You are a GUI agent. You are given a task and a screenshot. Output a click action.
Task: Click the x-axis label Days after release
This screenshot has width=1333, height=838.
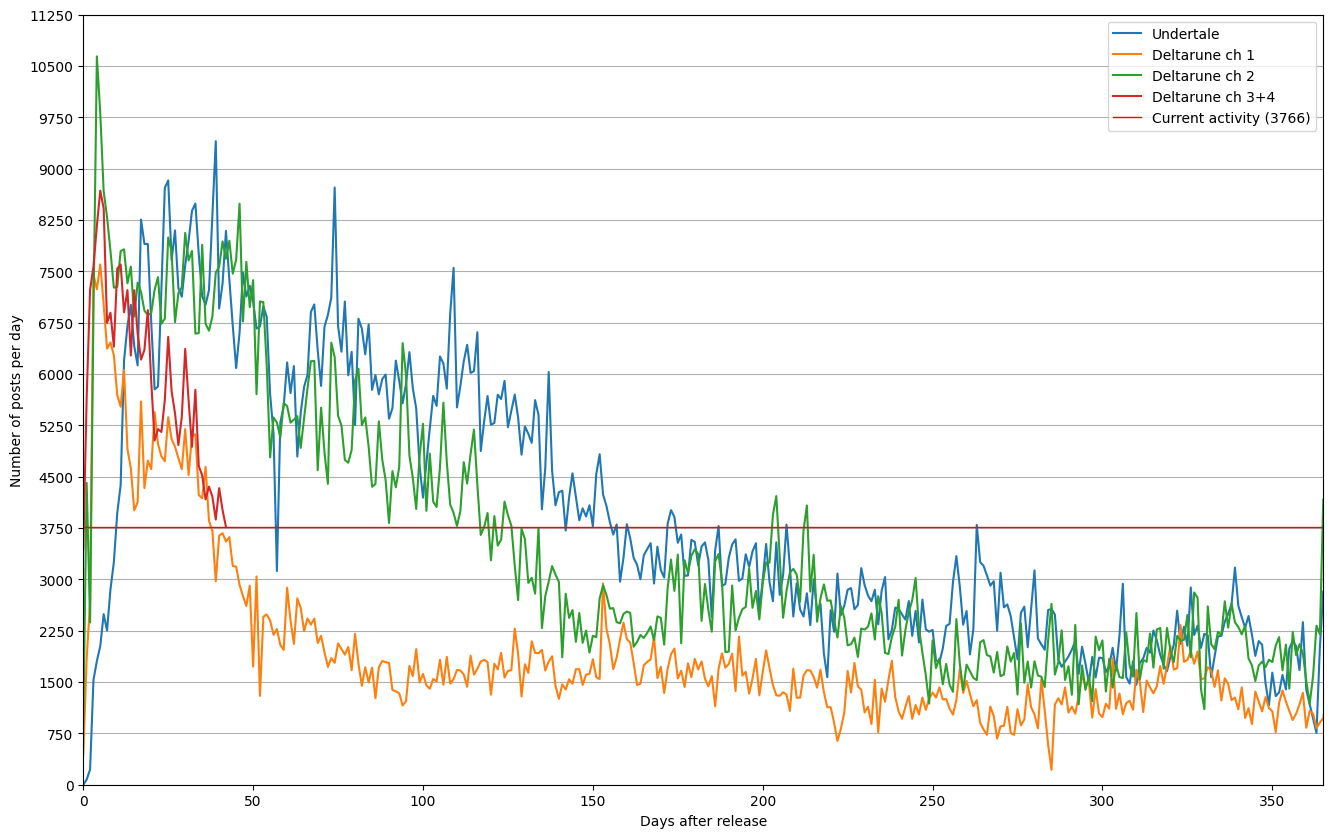click(703, 822)
